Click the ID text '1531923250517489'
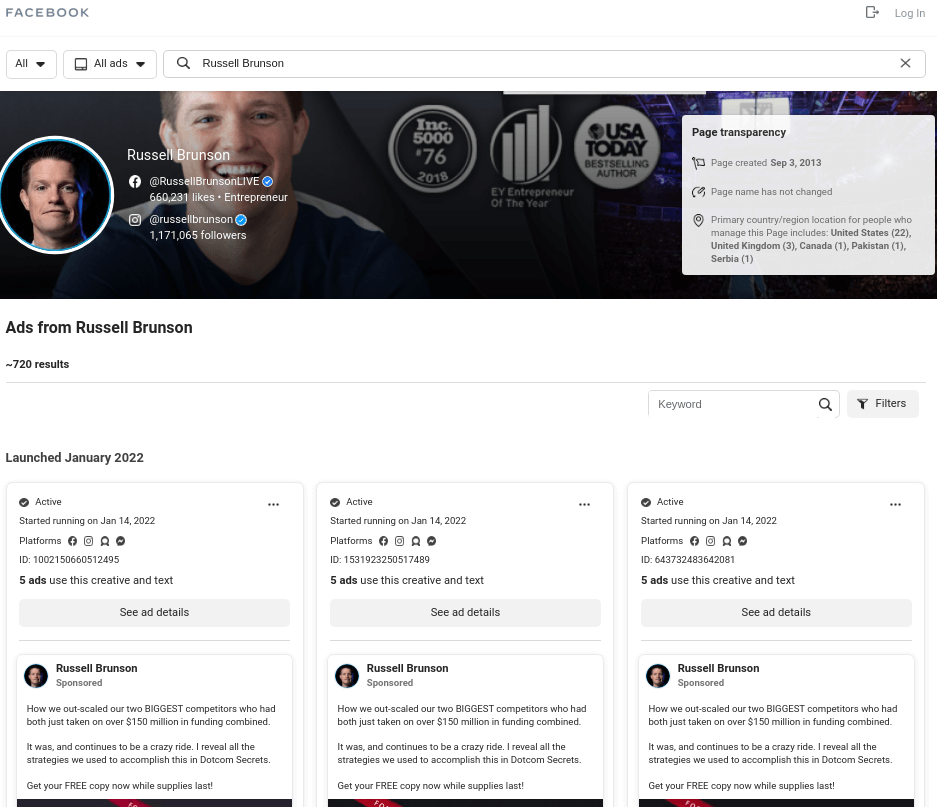Screen dimensions: 937x807 386,560
